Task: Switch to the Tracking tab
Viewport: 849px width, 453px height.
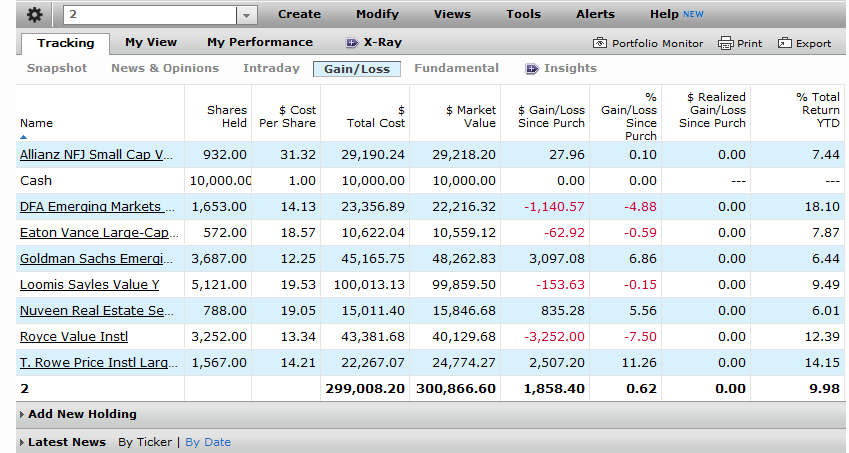Action: 66,43
